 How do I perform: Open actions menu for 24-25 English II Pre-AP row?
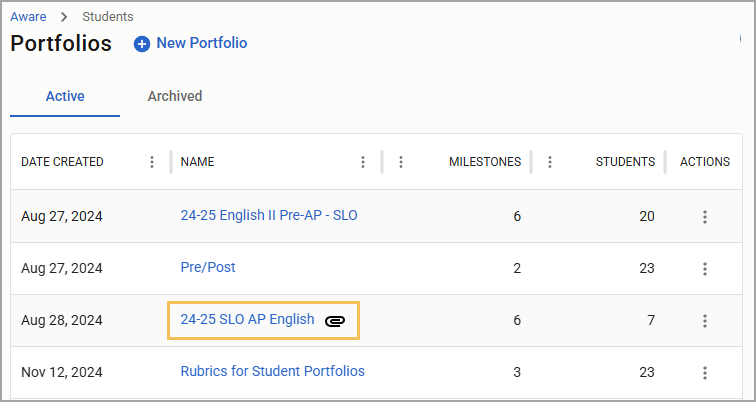click(x=705, y=217)
